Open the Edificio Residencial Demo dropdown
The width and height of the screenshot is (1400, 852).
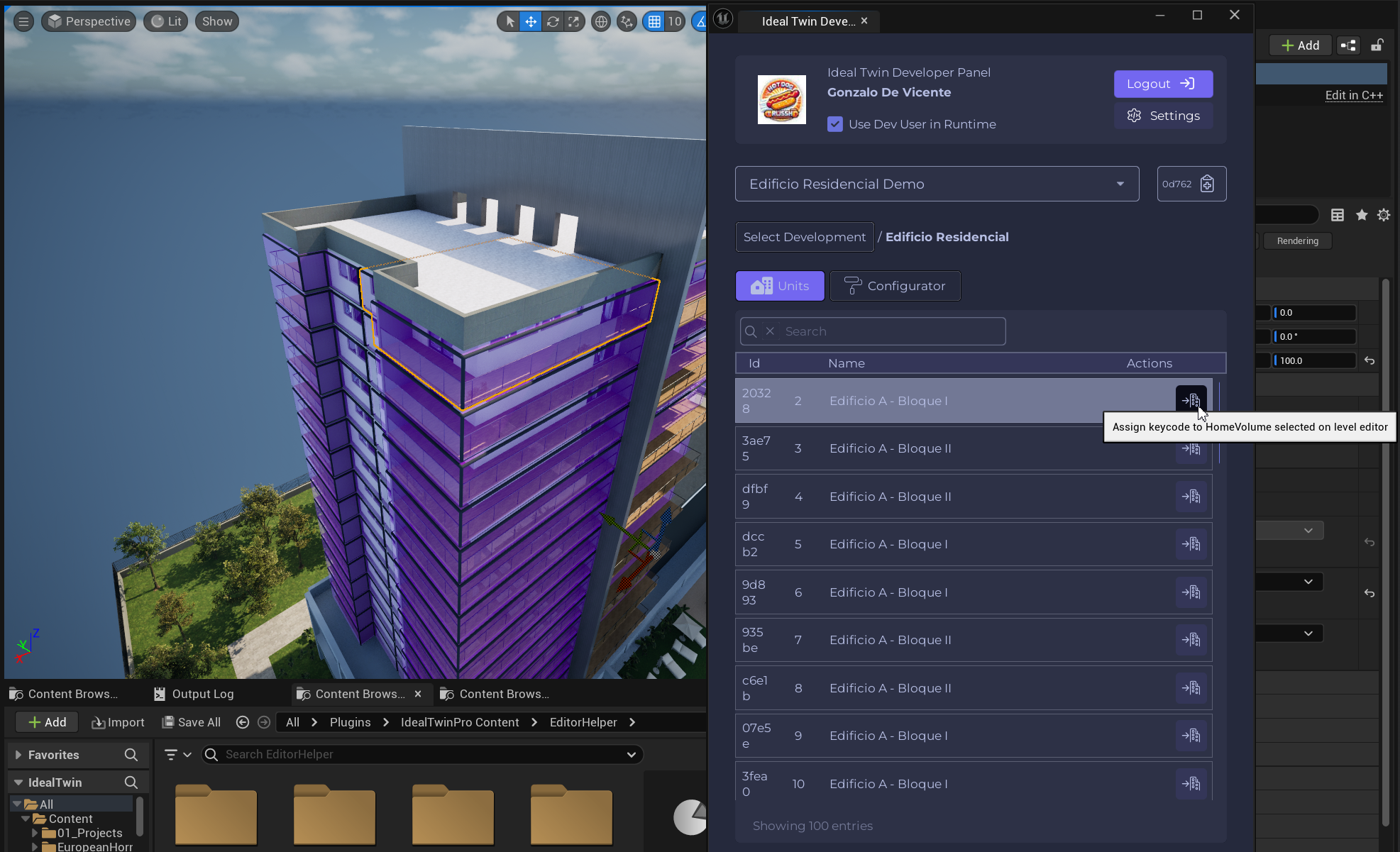tap(937, 184)
